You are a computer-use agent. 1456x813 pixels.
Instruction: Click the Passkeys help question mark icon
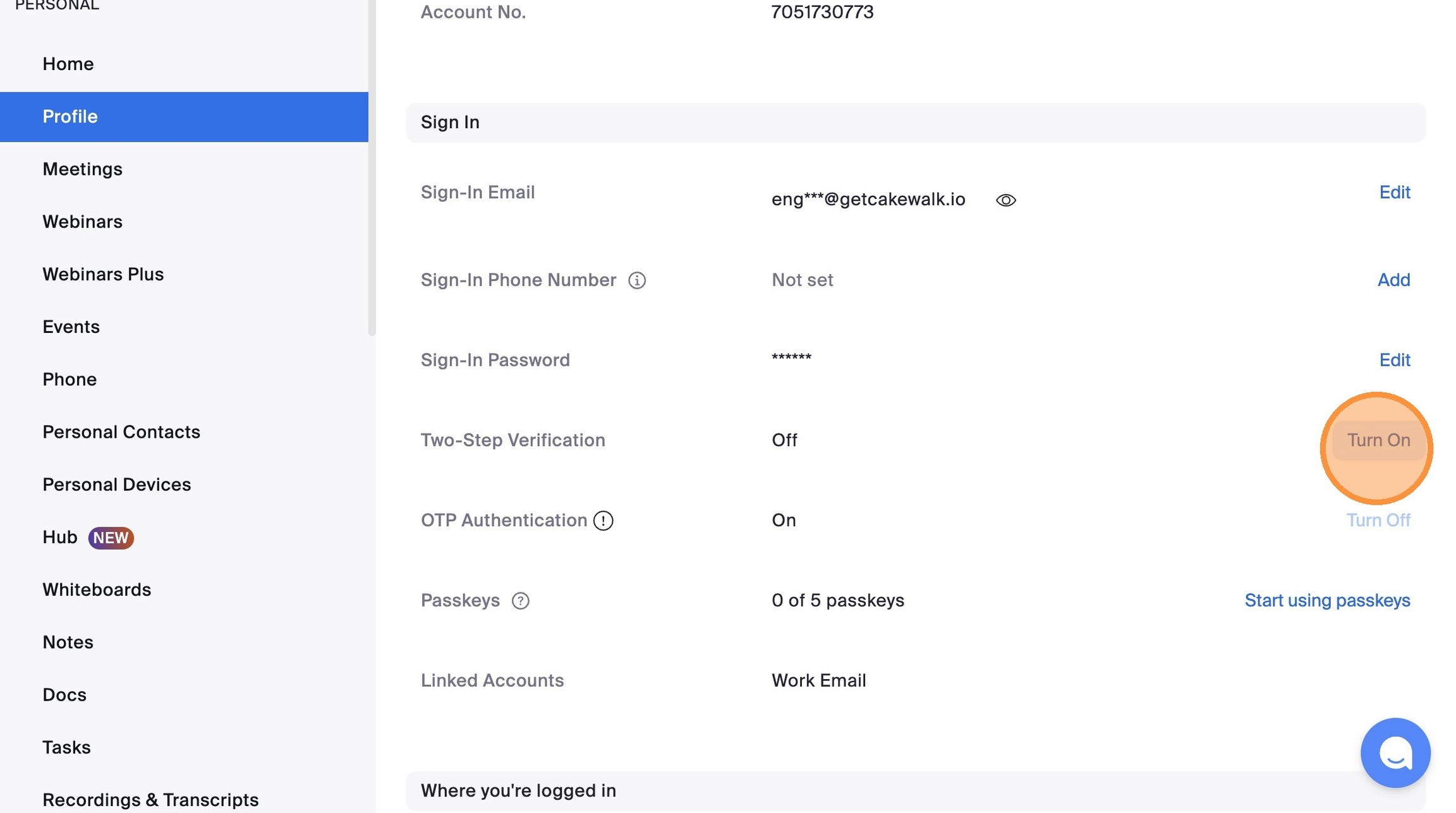(x=520, y=601)
